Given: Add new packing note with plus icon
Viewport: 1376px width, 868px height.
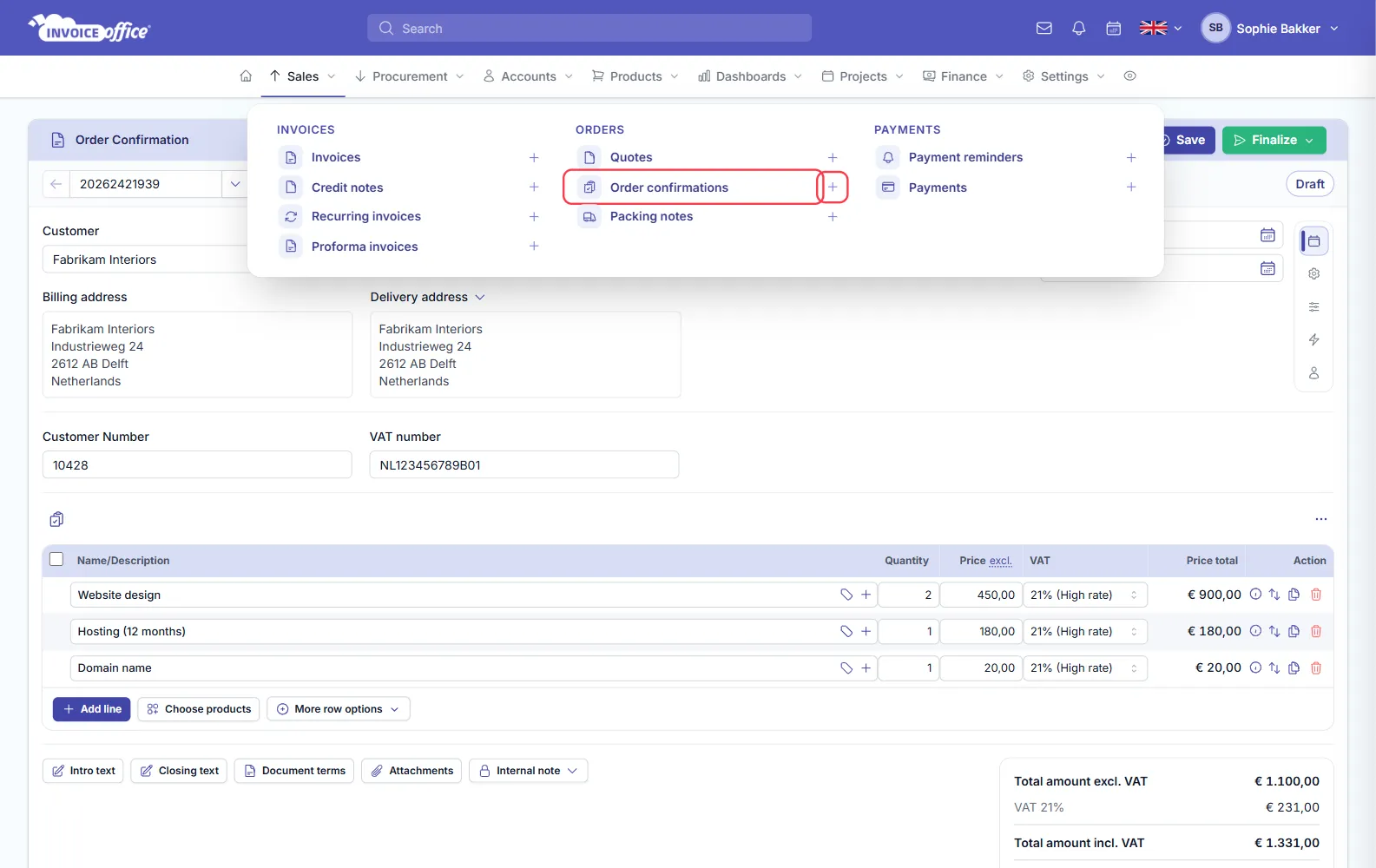Looking at the screenshot, I should coord(833,217).
